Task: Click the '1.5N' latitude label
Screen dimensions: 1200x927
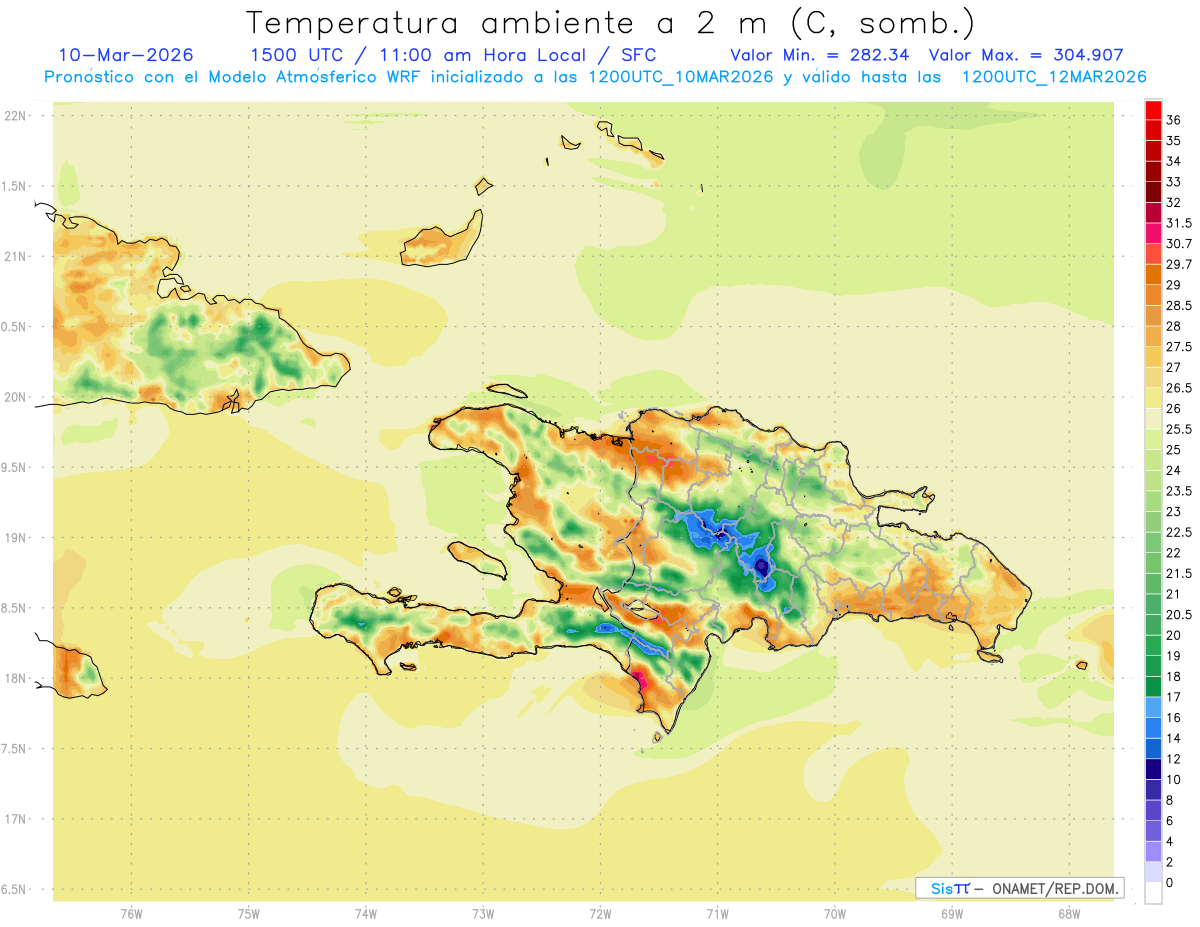Action: [14, 186]
